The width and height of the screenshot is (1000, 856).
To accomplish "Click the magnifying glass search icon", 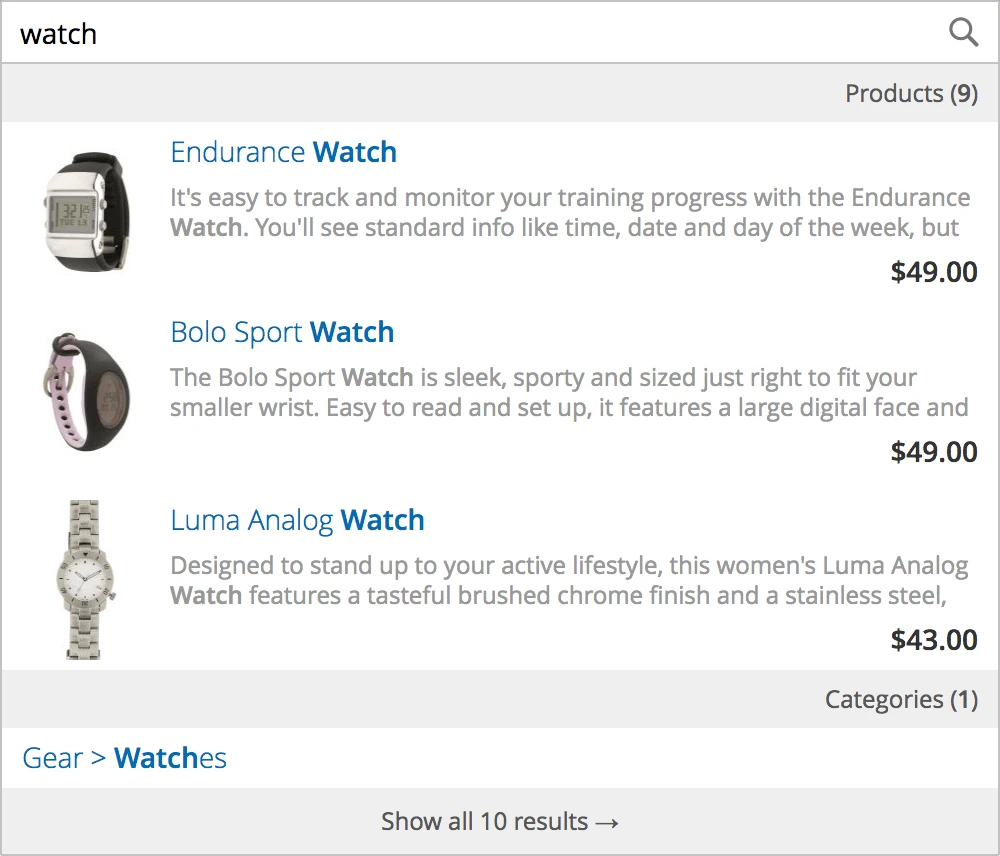I will (963, 33).
